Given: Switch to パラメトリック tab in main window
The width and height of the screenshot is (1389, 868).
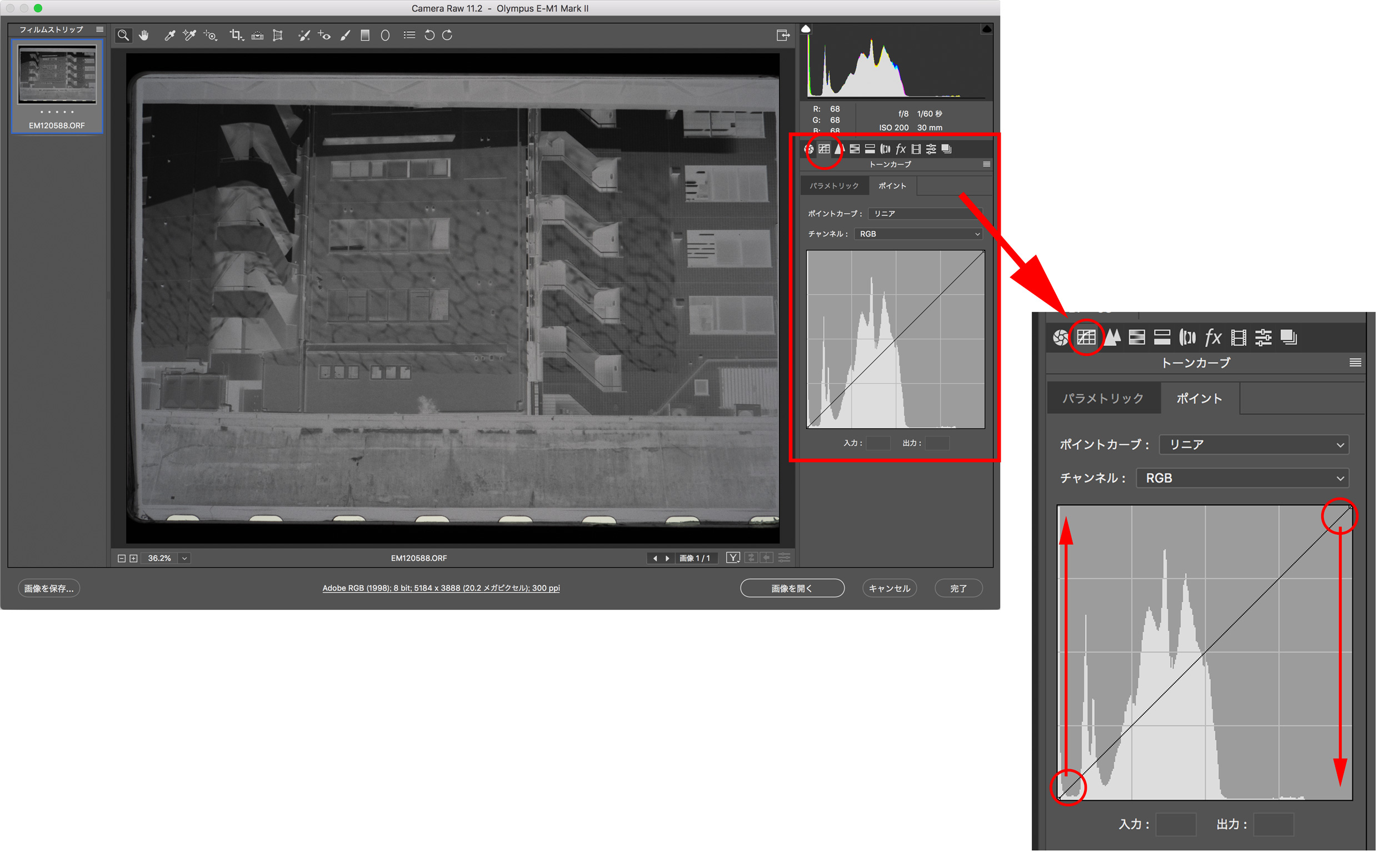Looking at the screenshot, I should [x=835, y=186].
